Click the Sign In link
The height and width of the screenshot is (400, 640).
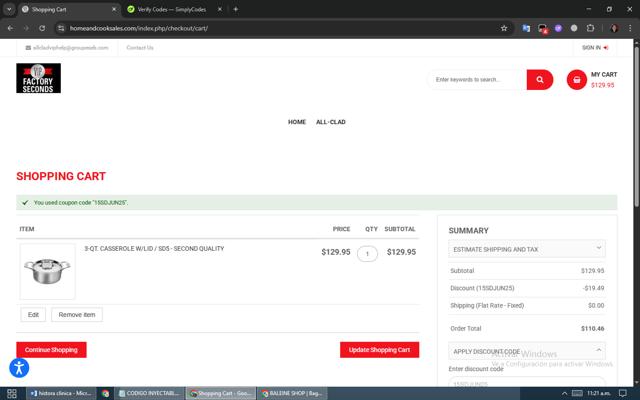(x=595, y=48)
